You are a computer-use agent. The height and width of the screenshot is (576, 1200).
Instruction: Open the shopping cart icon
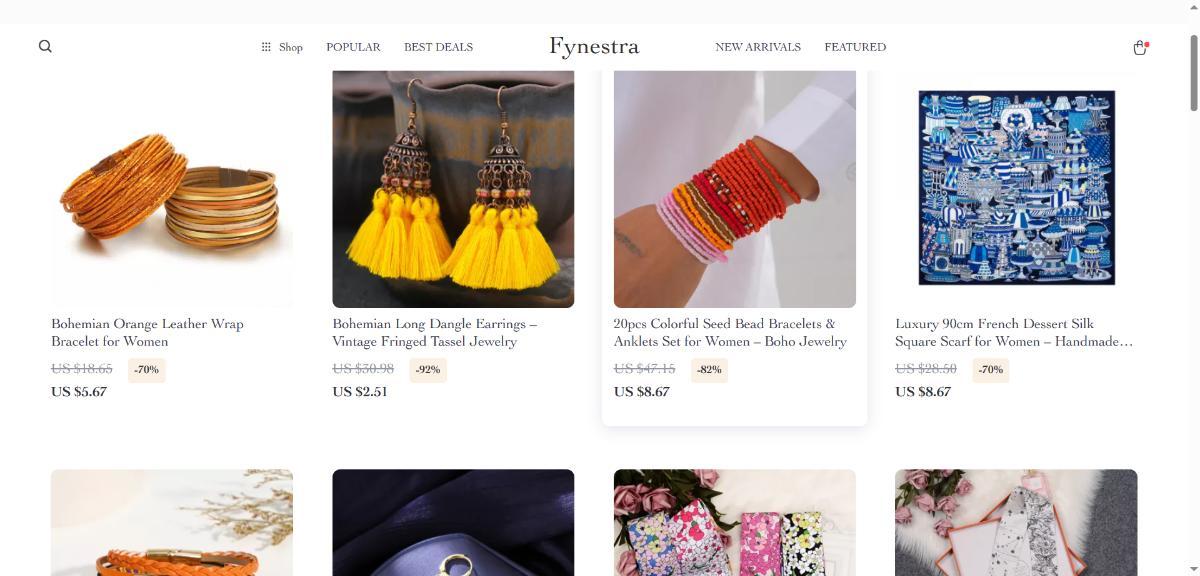[x=1140, y=47]
